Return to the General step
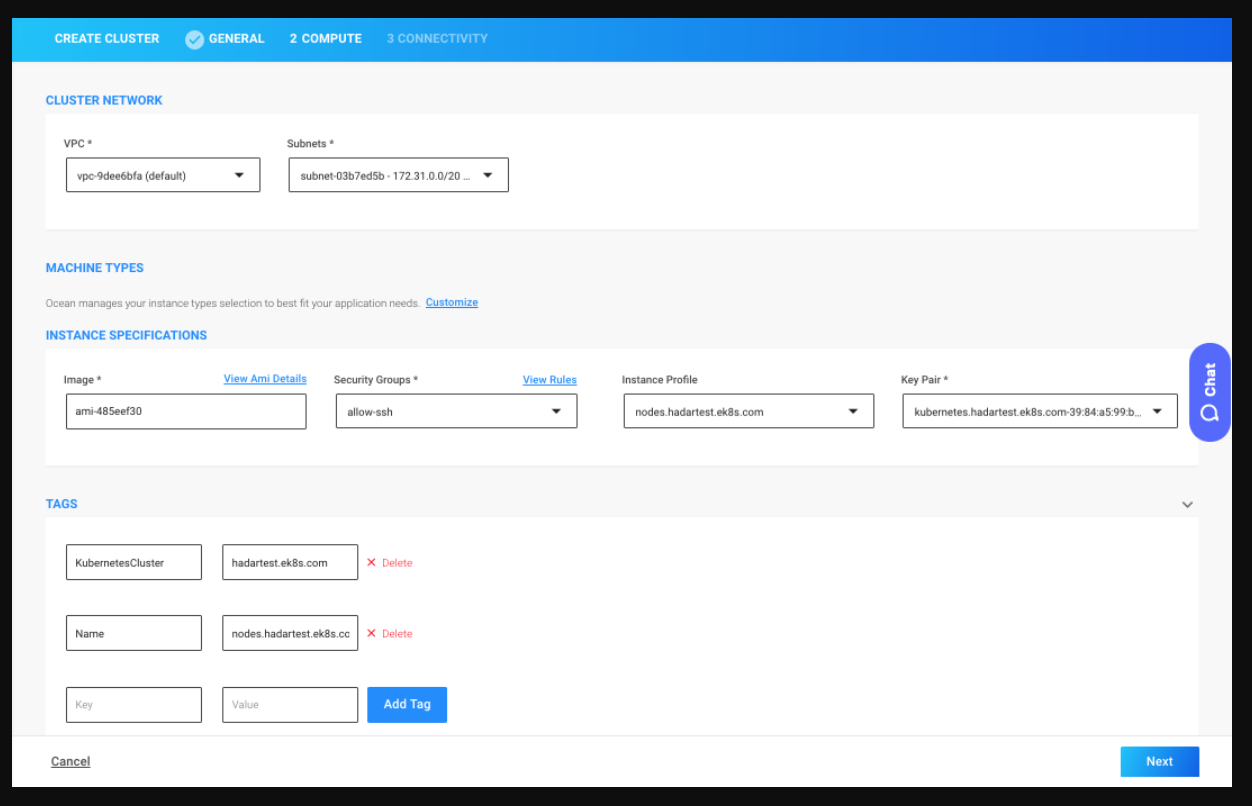The height and width of the screenshot is (806, 1252). coord(236,39)
